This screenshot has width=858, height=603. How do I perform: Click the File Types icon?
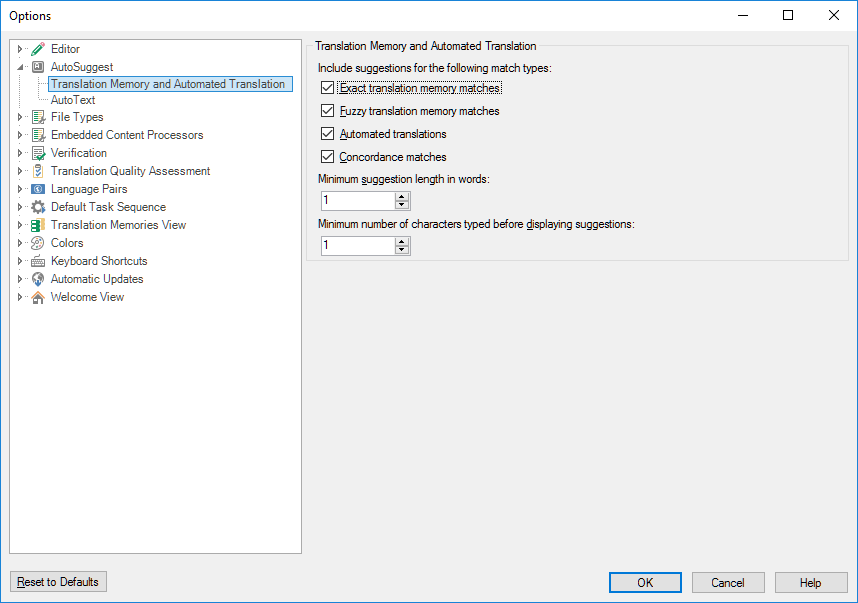(38, 117)
